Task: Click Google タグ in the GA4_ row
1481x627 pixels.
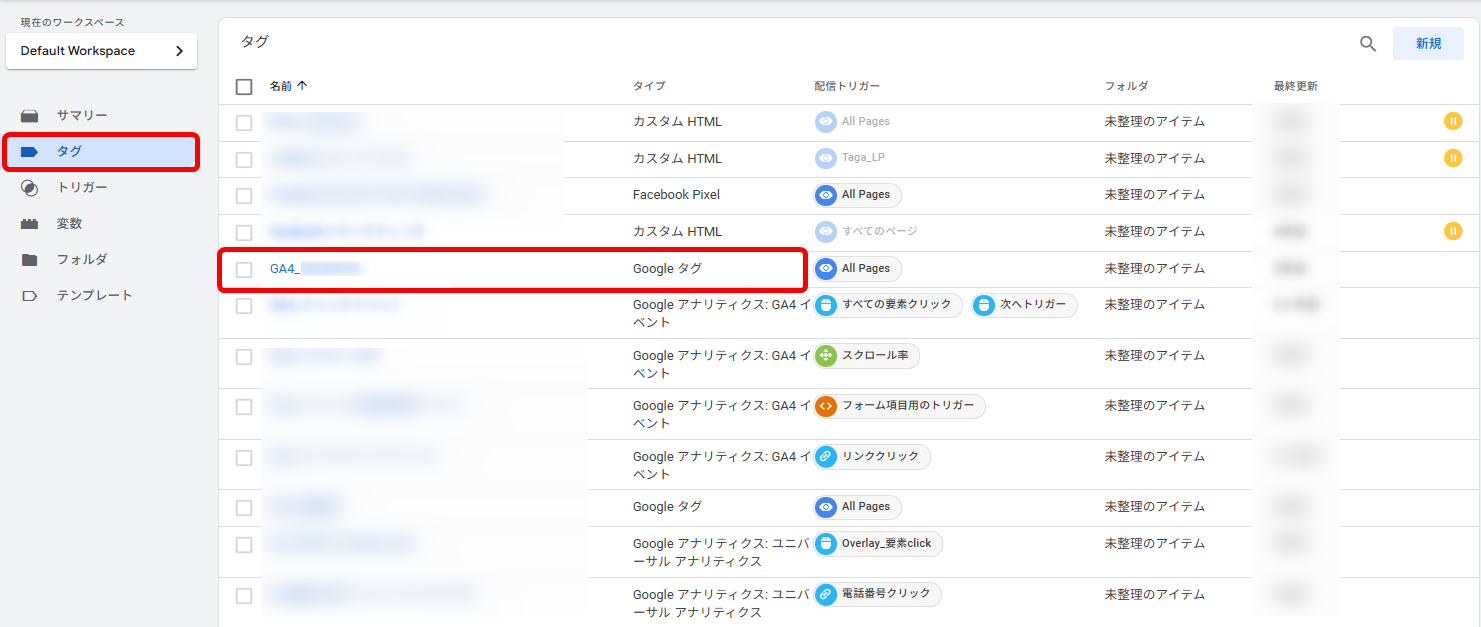Action: 667,269
